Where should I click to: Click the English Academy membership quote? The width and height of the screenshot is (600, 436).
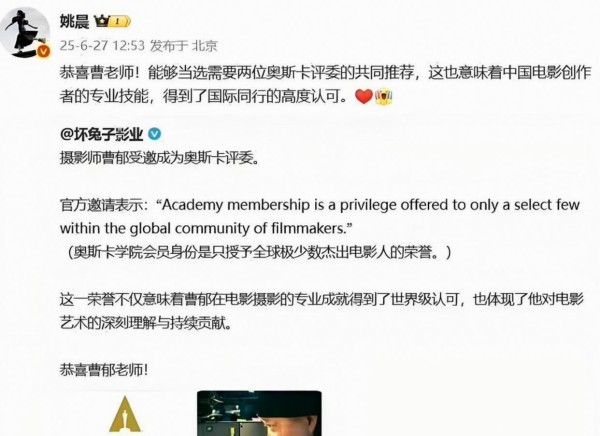click(x=320, y=217)
